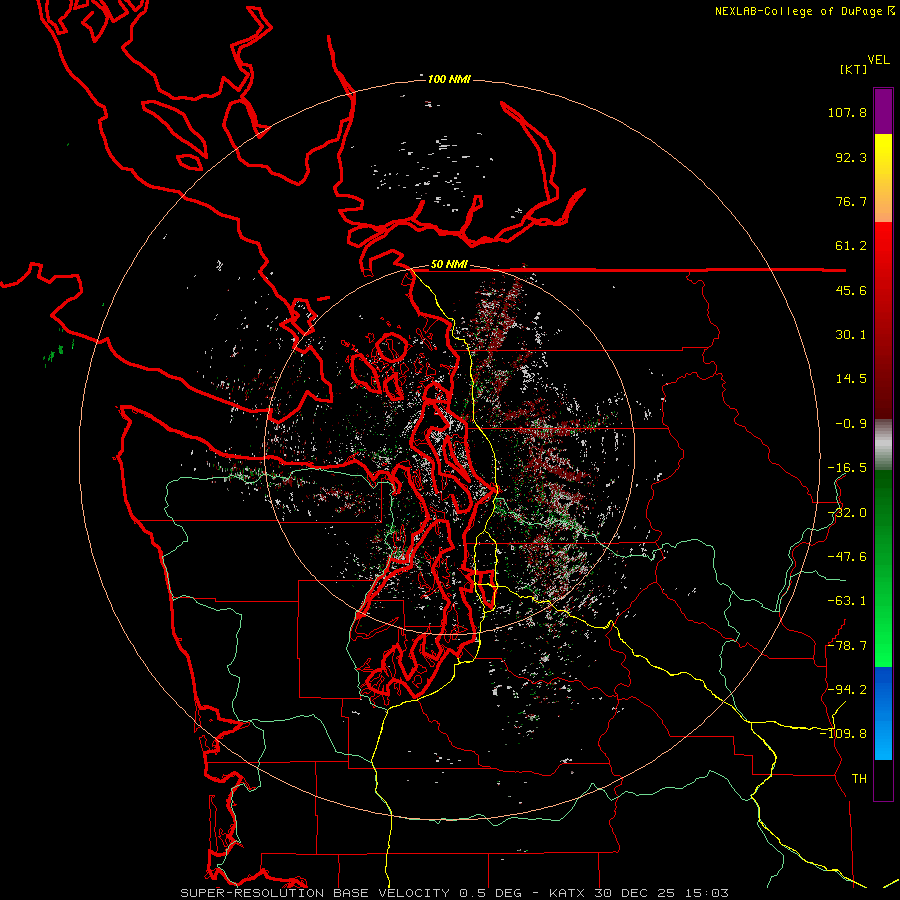Click the 107.8 legend value
The image size is (900, 900).
click(x=847, y=112)
